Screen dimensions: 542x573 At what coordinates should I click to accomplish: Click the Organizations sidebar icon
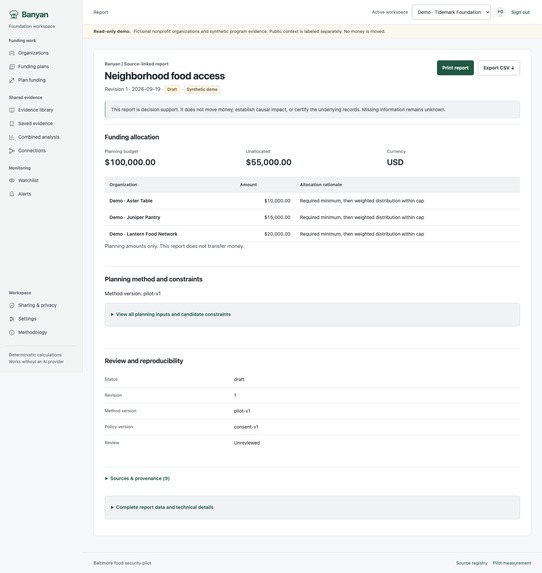pyautogui.click(x=12, y=53)
